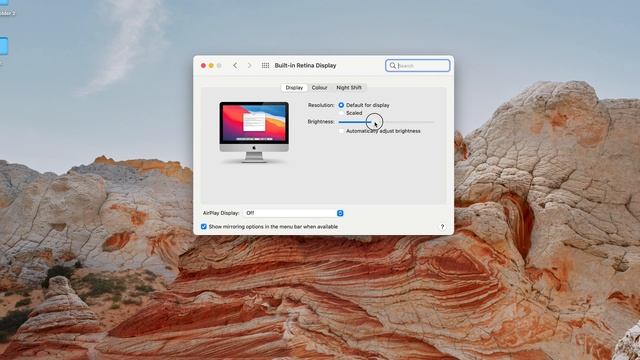
Task: Click the iMac display thumbnail
Action: point(254,132)
